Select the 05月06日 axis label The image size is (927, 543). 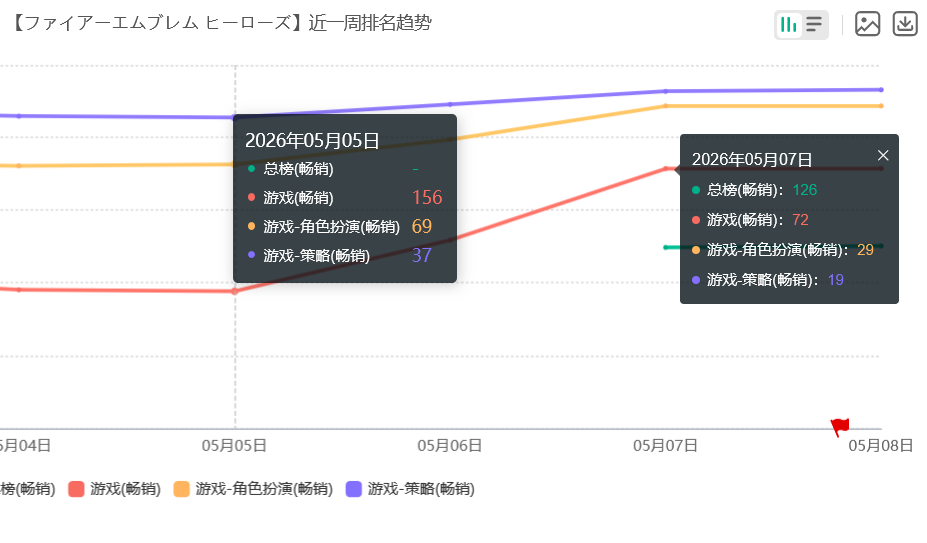pyautogui.click(x=450, y=446)
